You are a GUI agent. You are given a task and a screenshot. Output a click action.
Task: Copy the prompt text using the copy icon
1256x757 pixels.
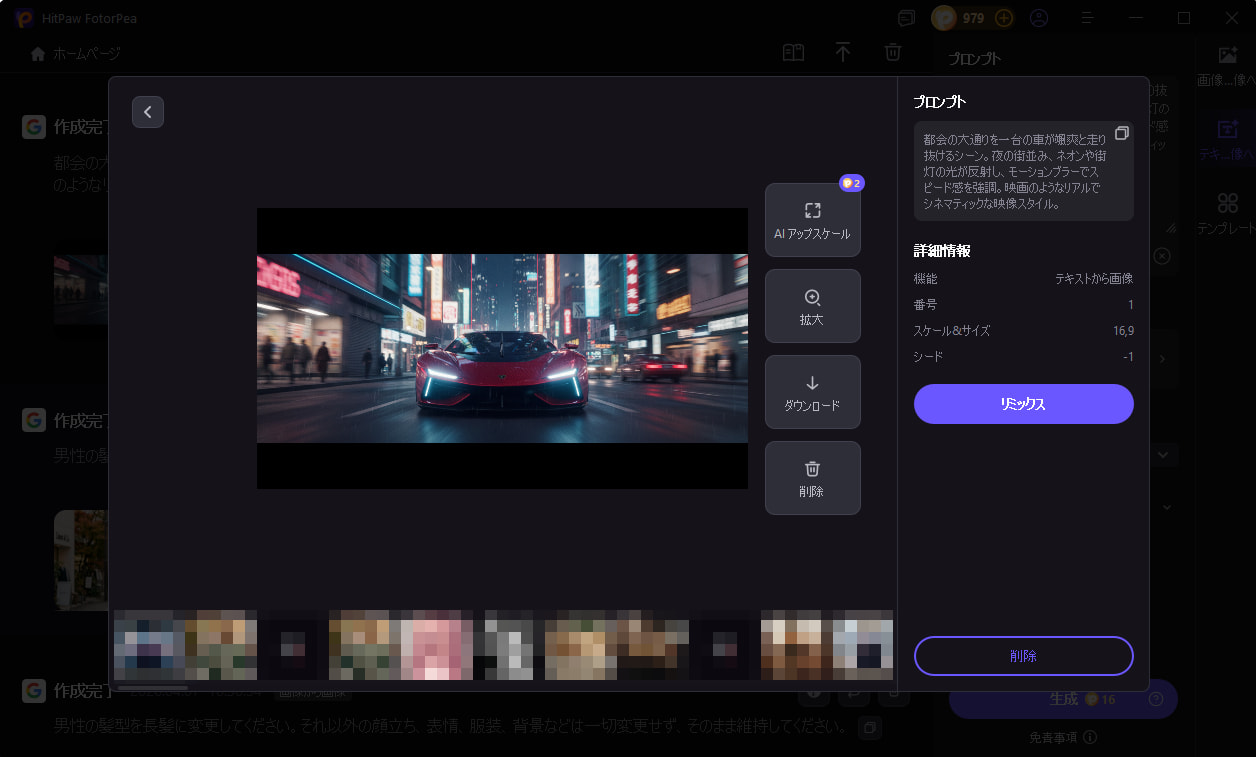coord(1121,132)
